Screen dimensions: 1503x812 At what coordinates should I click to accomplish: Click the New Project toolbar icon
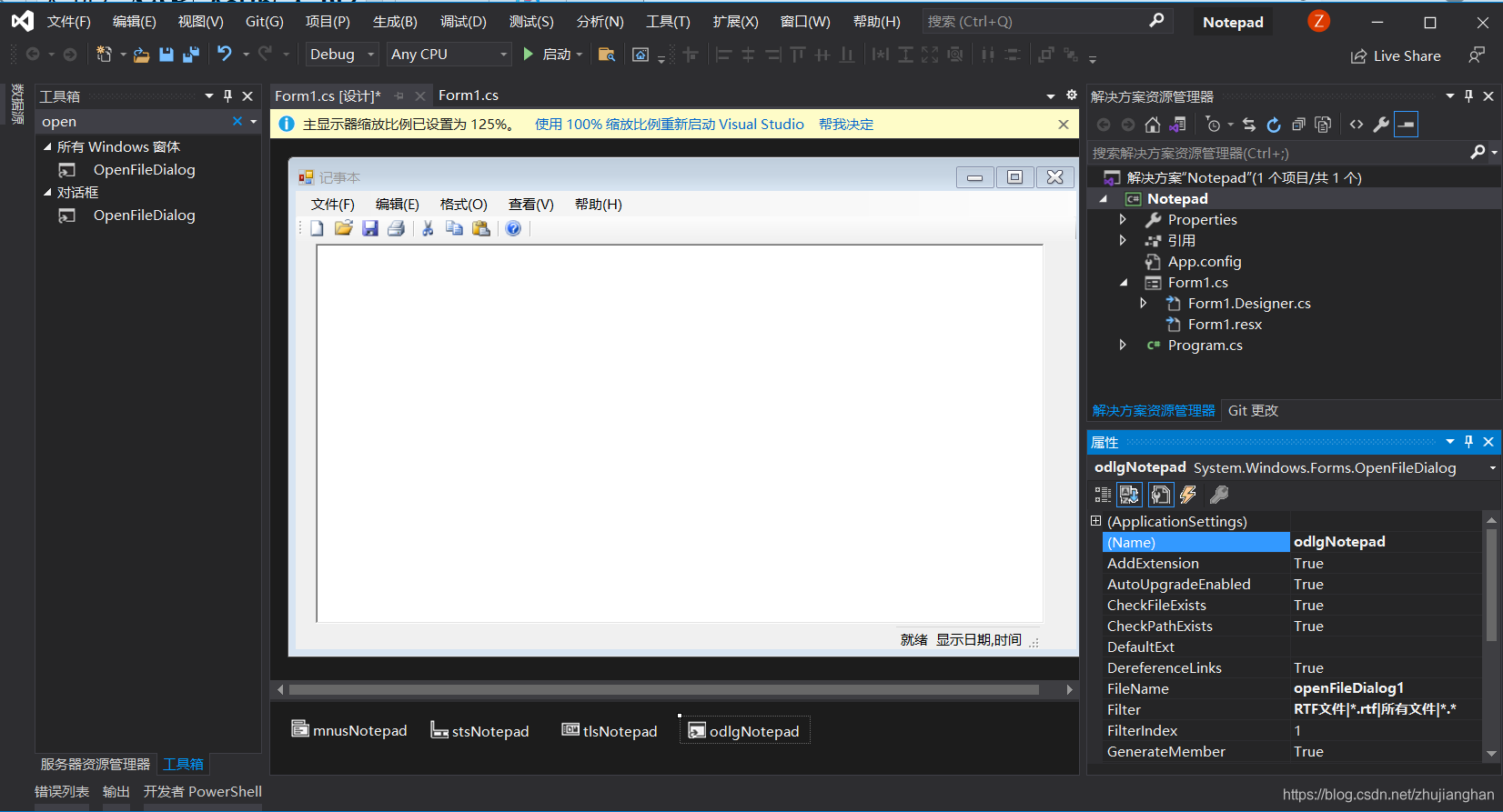104,55
